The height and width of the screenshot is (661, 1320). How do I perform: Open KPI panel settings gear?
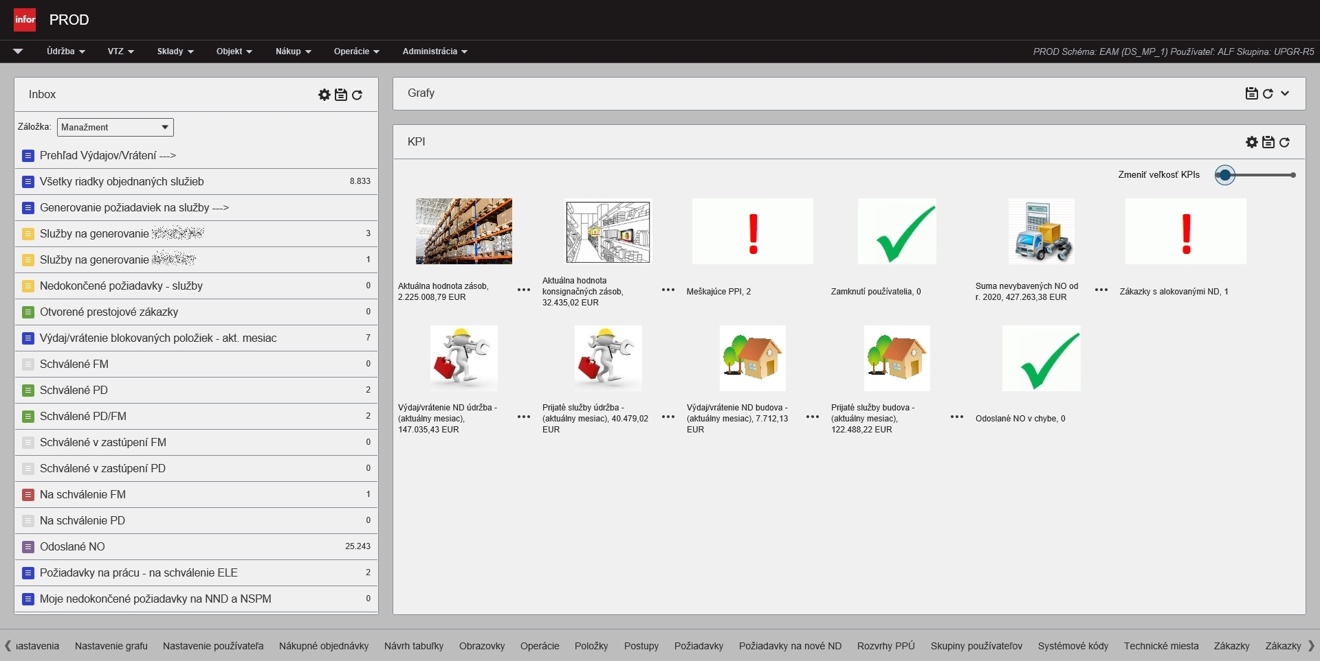[x=1251, y=143]
